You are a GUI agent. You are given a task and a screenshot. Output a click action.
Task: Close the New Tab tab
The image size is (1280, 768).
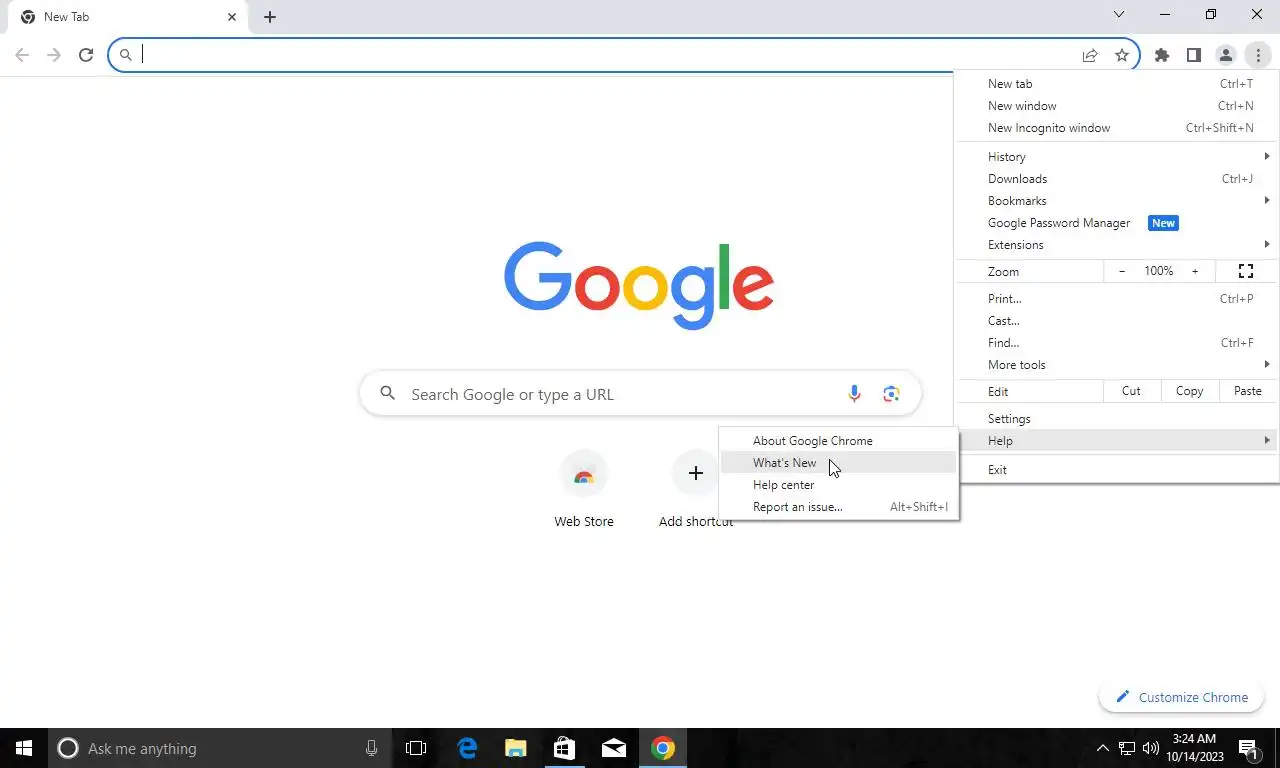point(232,17)
